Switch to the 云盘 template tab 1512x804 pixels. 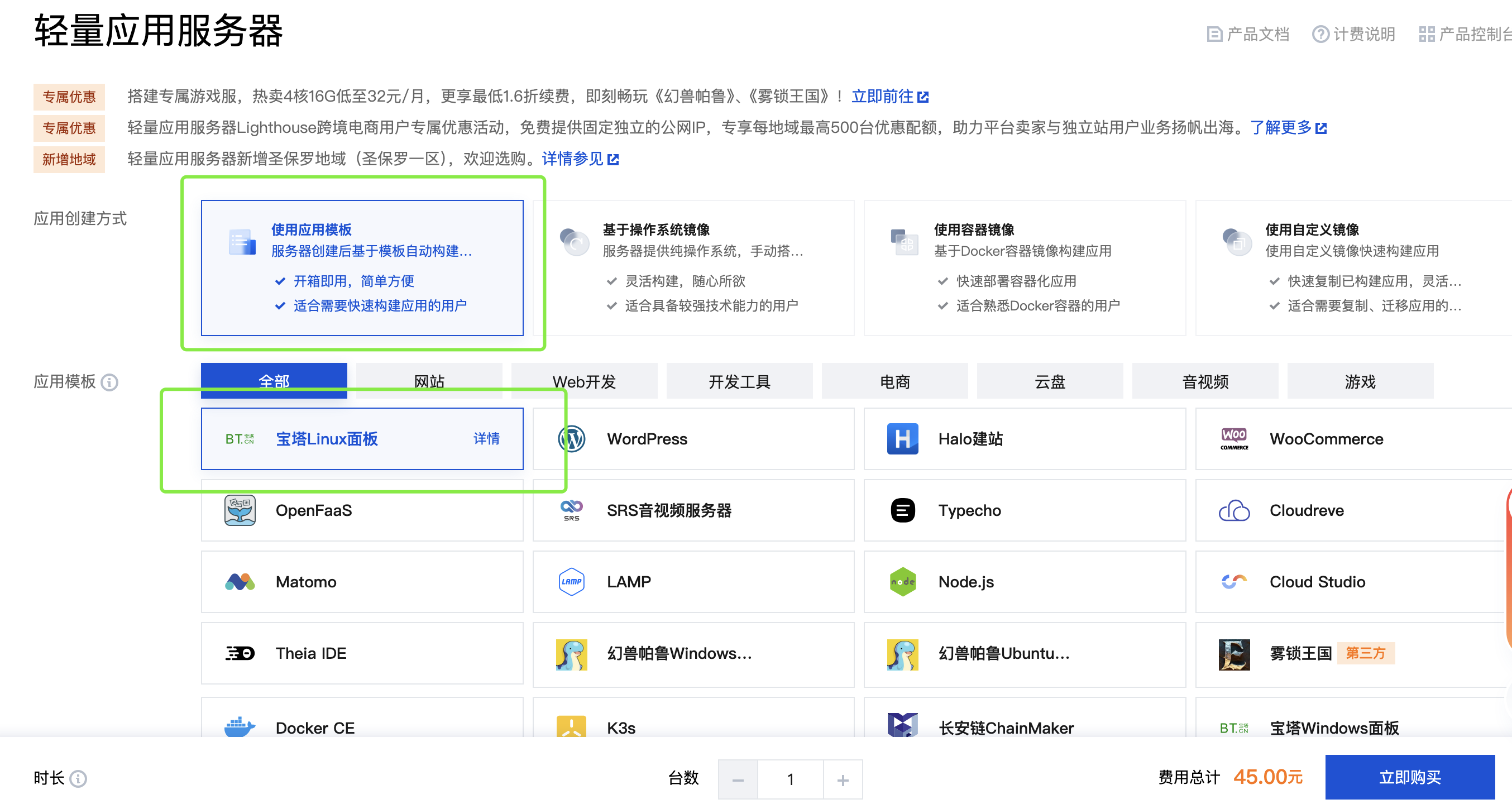point(1050,381)
